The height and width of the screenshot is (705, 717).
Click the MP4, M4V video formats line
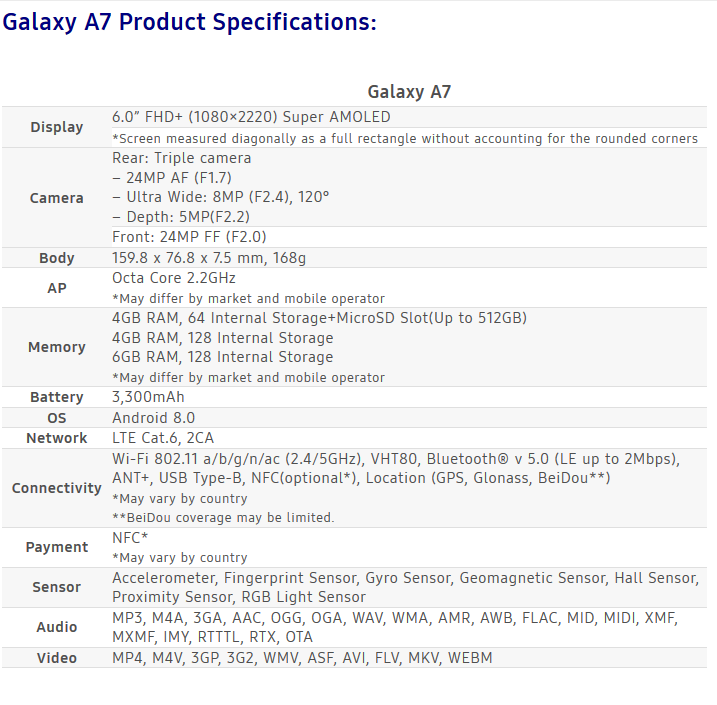[x=302, y=658]
